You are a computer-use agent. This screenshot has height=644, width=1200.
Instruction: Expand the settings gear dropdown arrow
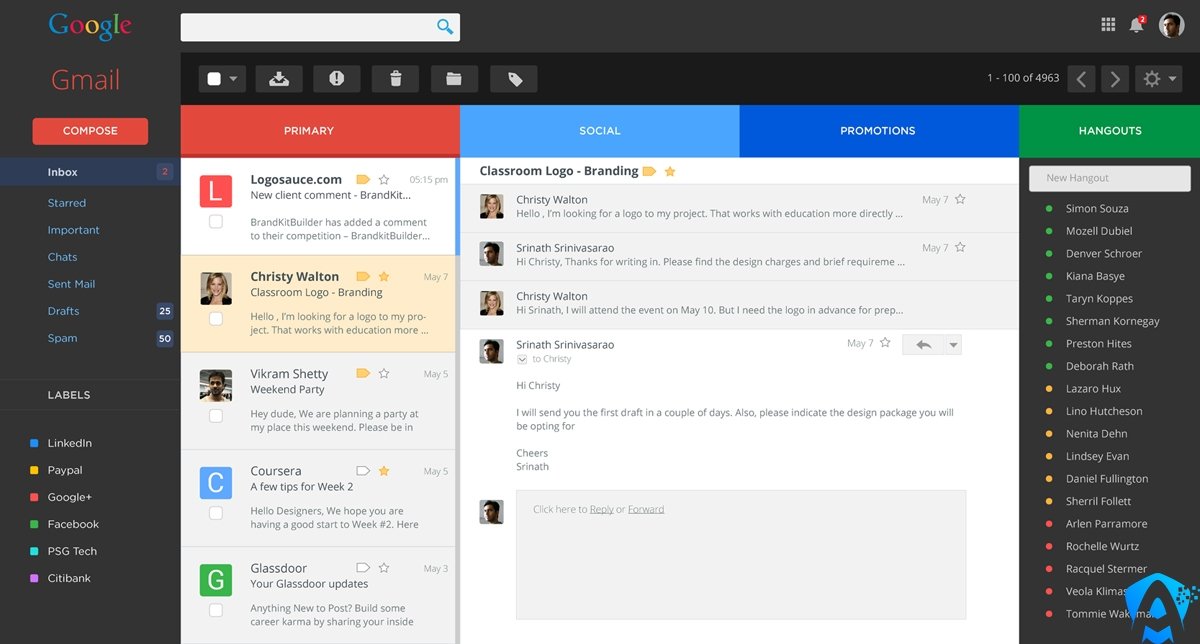pyautogui.click(x=1172, y=79)
